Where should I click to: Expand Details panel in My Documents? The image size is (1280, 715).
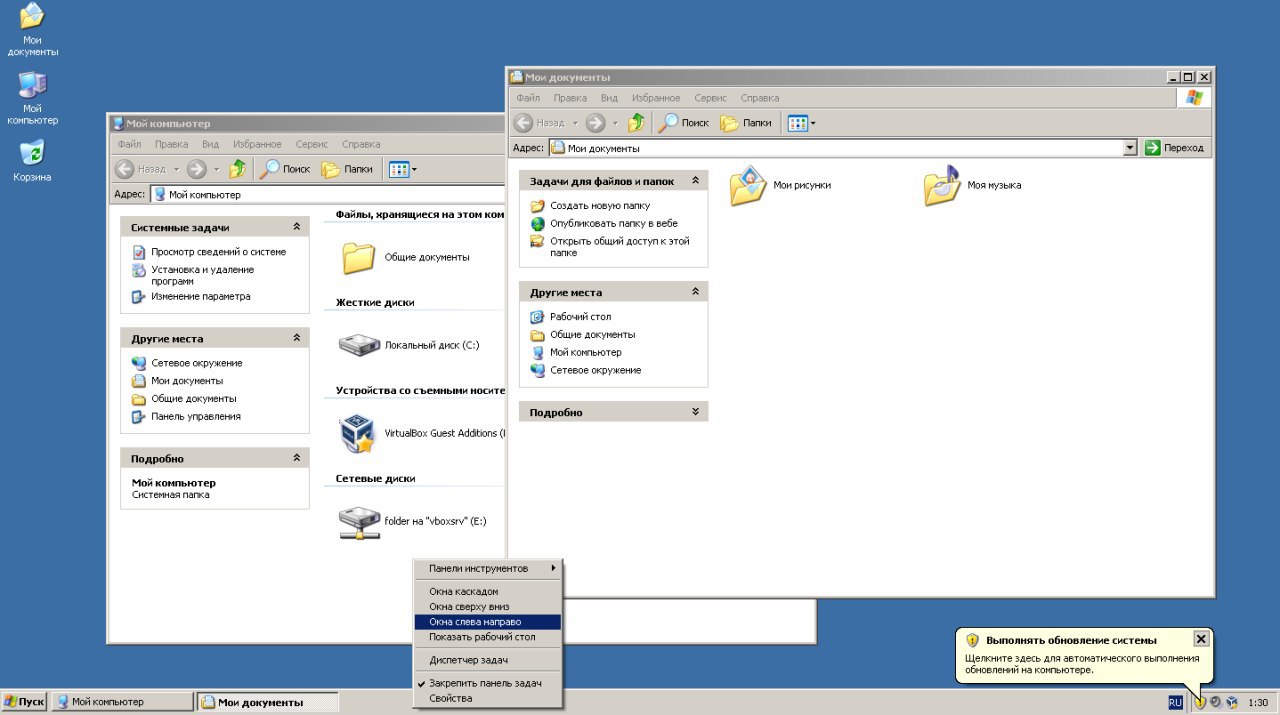(x=695, y=412)
